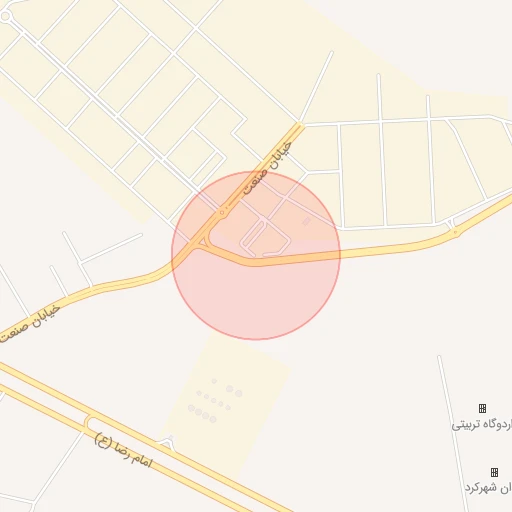The width and height of the screenshot is (512, 512).
Task: Click the red circle's bottom edge outline
Action: [x=256, y=339]
